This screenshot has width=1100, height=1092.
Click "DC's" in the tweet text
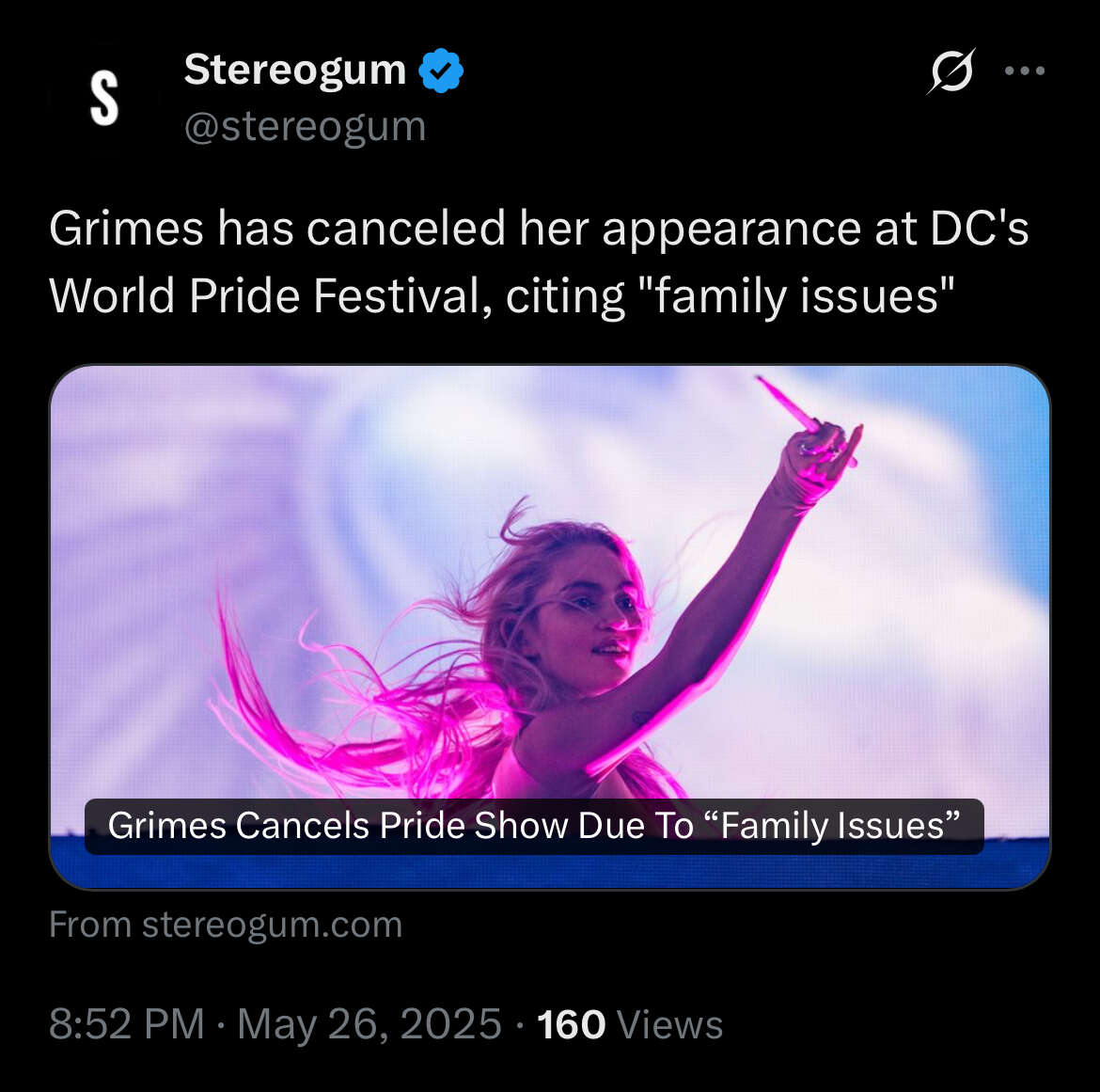click(980, 229)
